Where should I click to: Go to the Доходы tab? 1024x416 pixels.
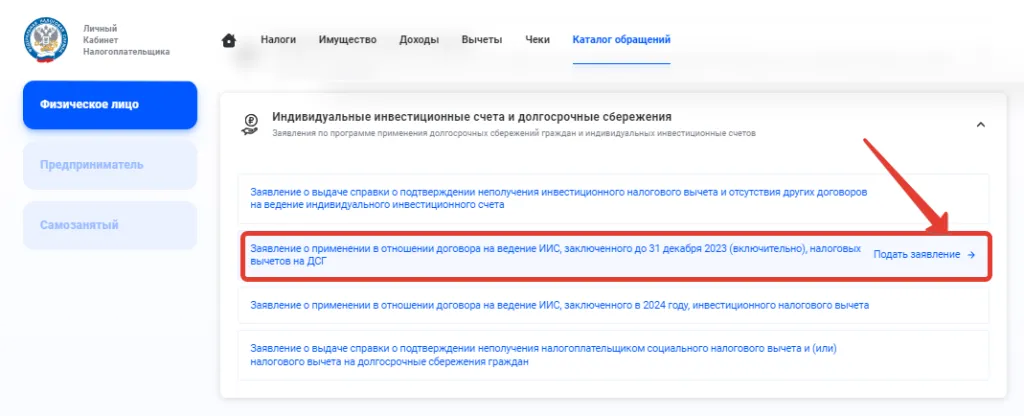(x=419, y=40)
